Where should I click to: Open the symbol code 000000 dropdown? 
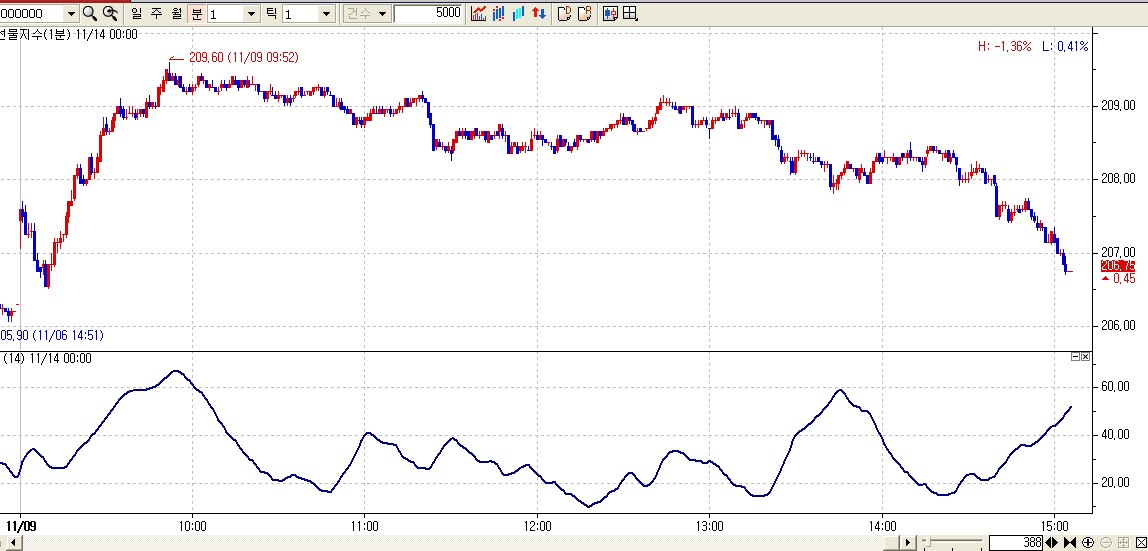tap(70, 13)
